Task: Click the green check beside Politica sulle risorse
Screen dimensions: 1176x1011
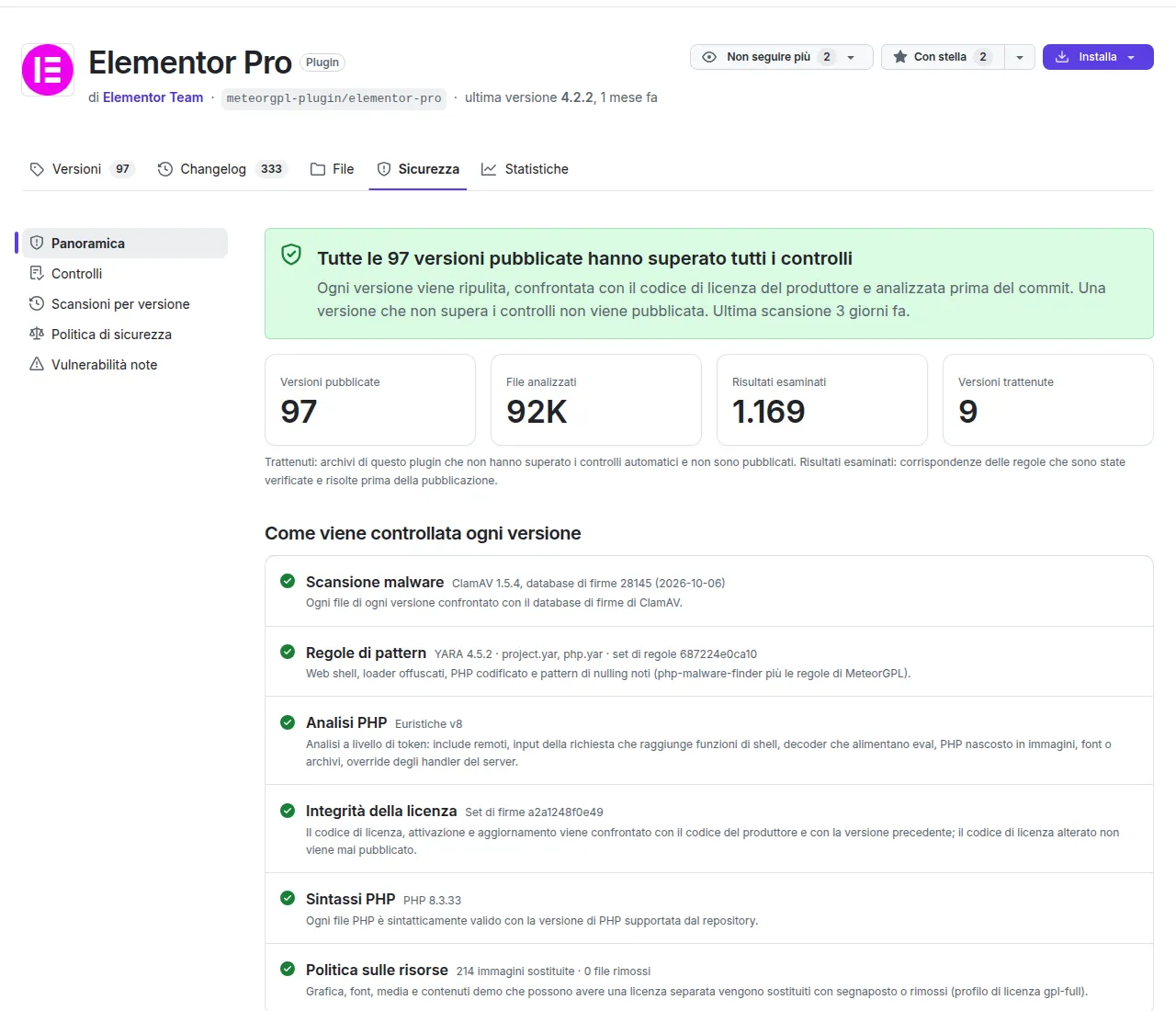Action: point(288,969)
